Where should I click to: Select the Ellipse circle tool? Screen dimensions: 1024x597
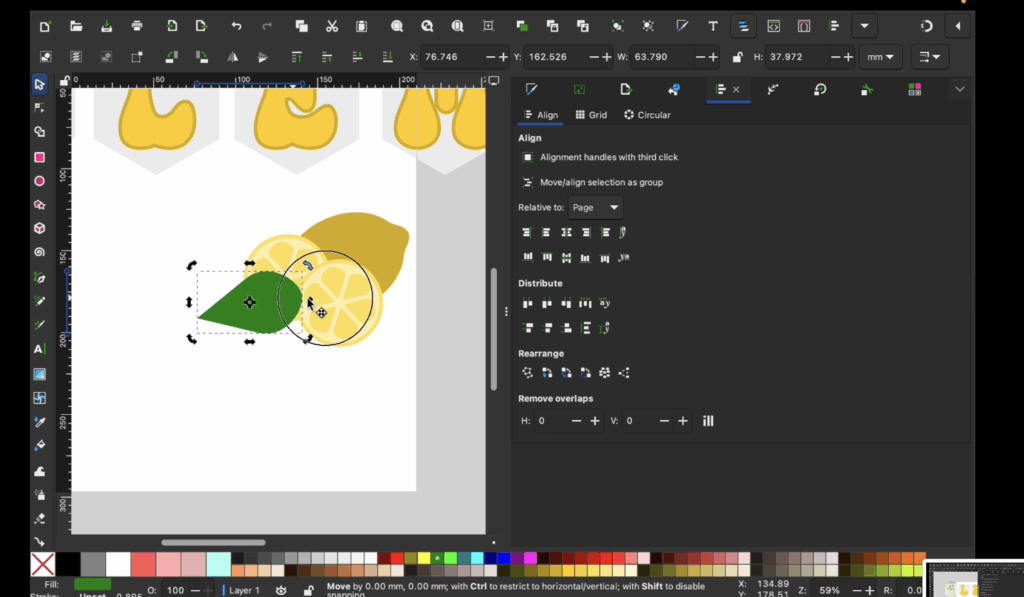(39, 181)
